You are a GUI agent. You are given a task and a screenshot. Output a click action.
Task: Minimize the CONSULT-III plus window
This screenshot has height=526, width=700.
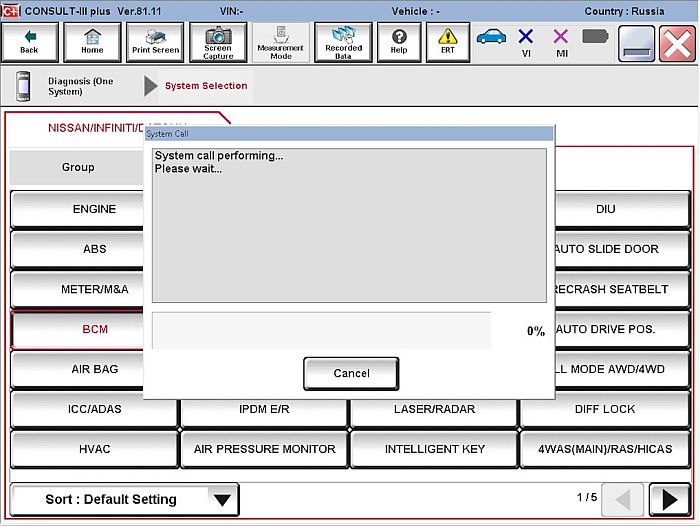click(637, 44)
